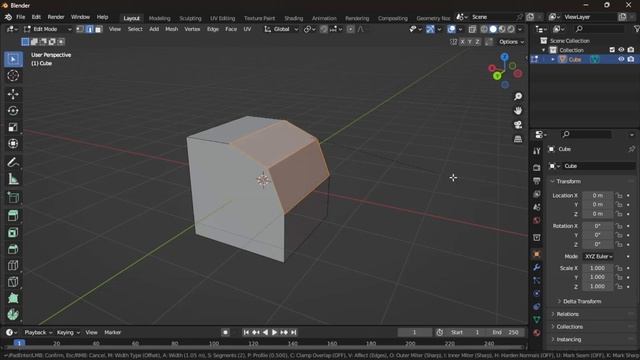Open the Material properties tab
The height and width of the screenshot is (360, 640).
(537, 333)
